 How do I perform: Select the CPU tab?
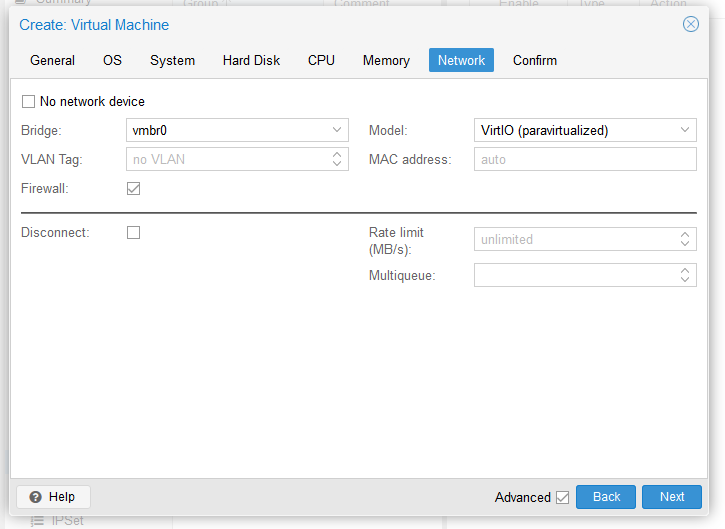click(321, 60)
